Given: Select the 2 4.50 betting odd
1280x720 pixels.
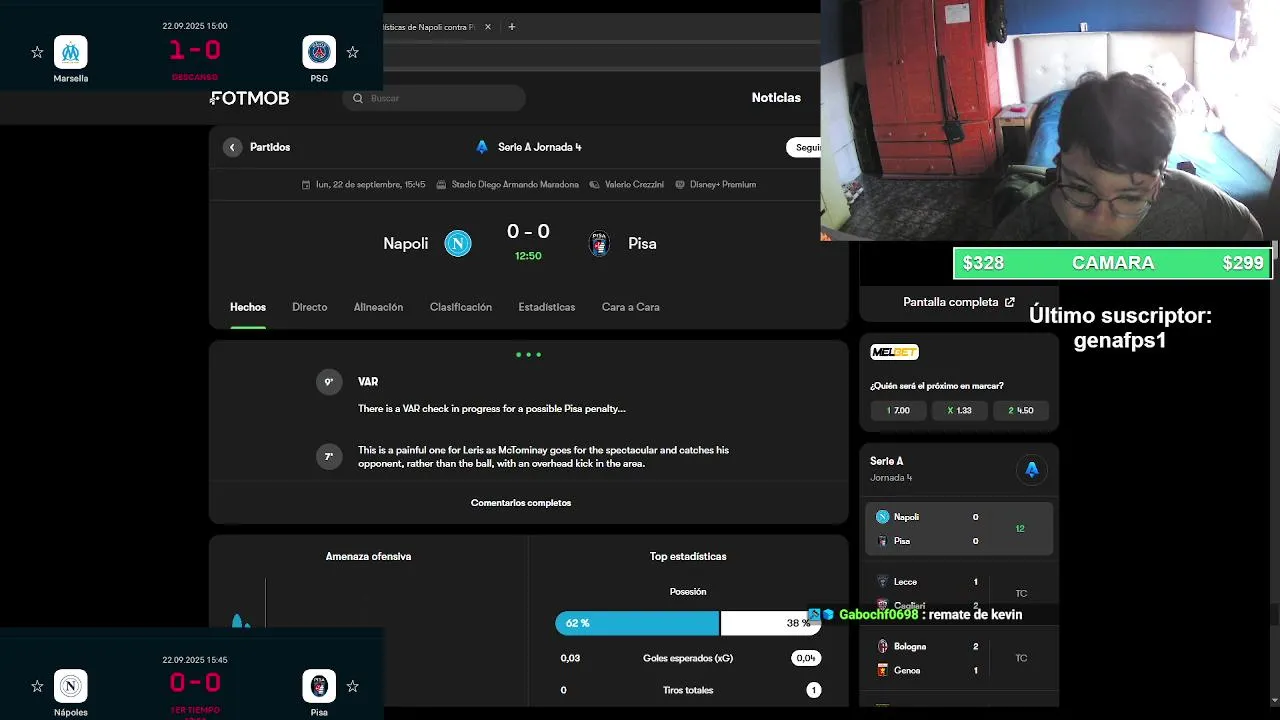Looking at the screenshot, I should [x=1020, y=410].
